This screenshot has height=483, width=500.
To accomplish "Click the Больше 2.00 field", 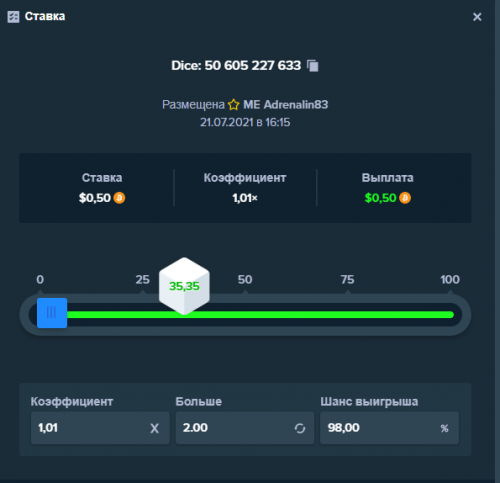I will [245, 428].
